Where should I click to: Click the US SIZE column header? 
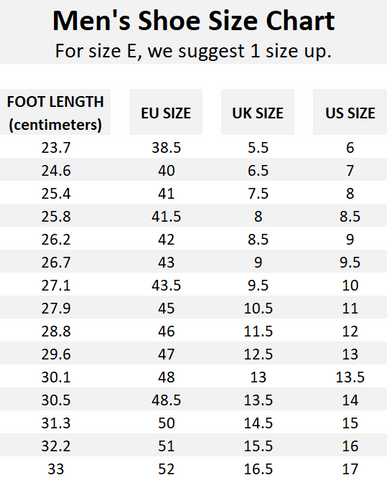[x=350, y=112]
